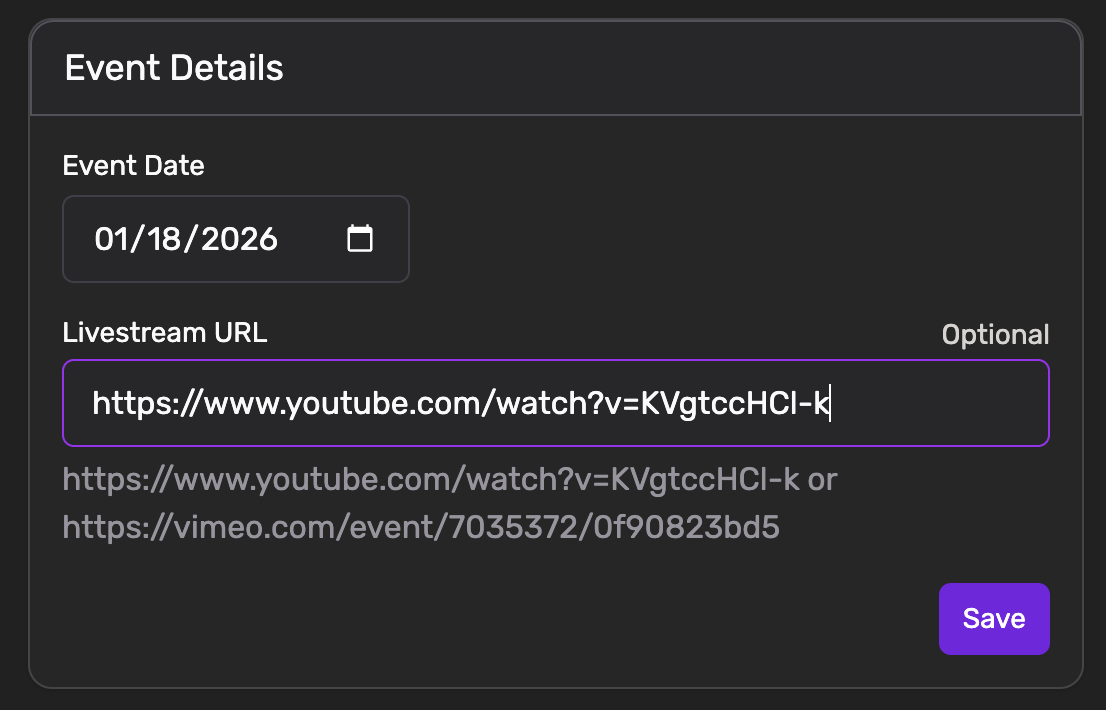1106x710 pixels.
Task: Click video ID "KVgtccHCl-k" in the Livestream URL input
Action: [735, 403]
